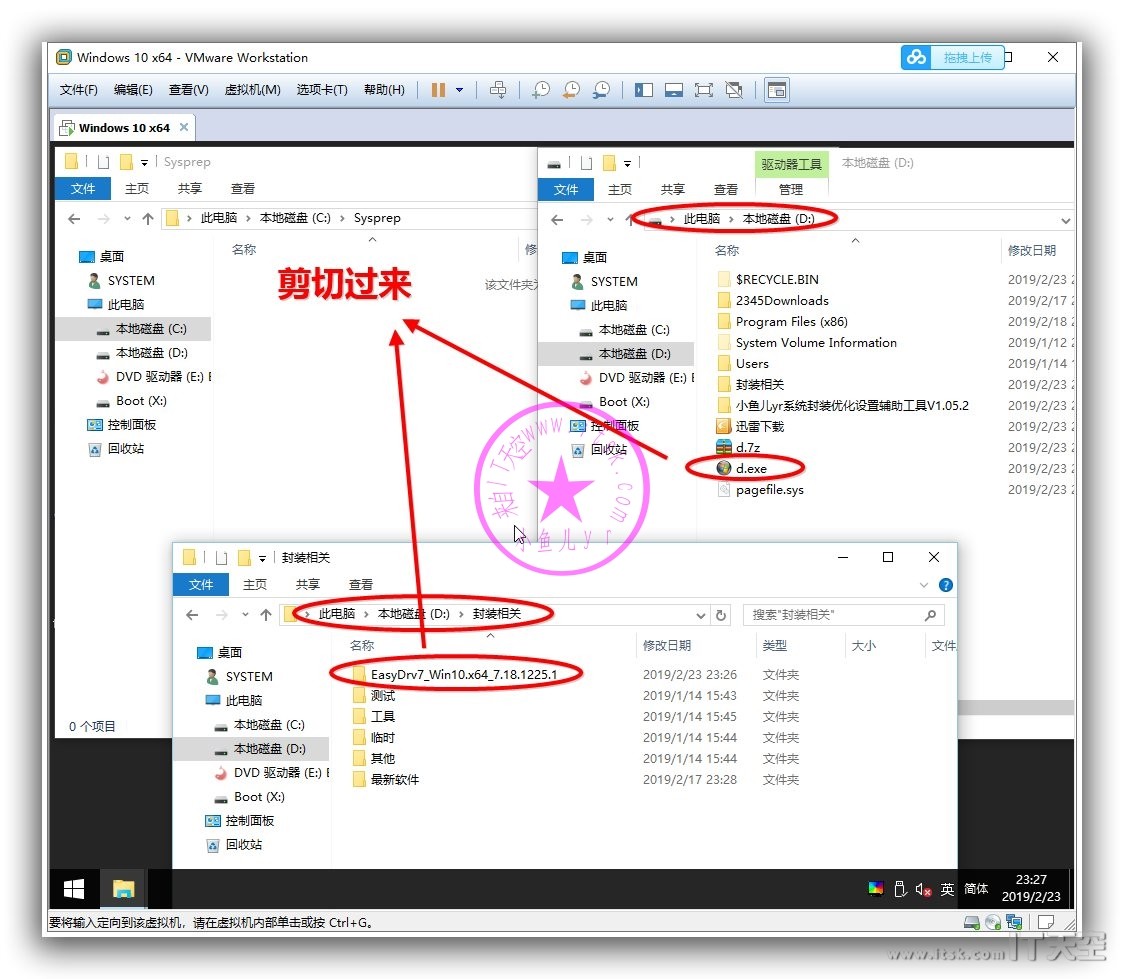Click back arrow in Sysprep window
This screenshot has height=979, width=1124.
[x=75, y=219]
